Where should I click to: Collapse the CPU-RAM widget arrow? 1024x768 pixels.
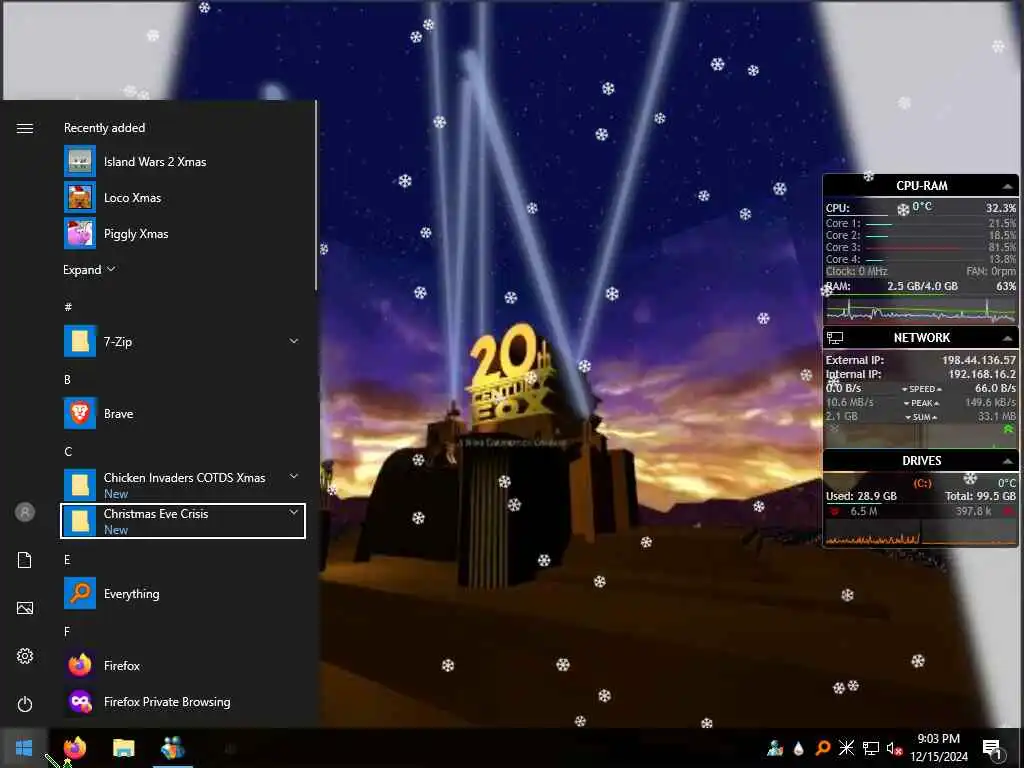[x=1008, y=186]
